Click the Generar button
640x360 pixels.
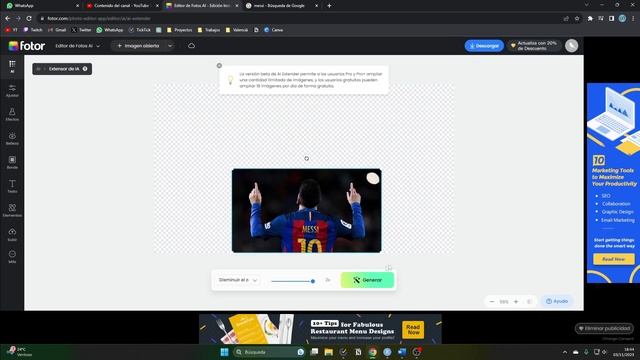367,280
